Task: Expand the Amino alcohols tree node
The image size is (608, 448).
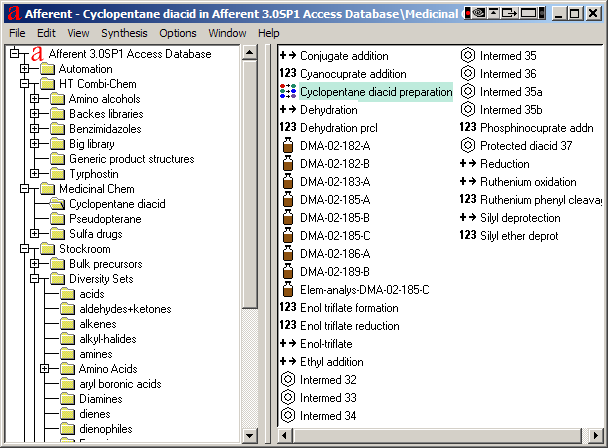Action: [x=35, y=99]
